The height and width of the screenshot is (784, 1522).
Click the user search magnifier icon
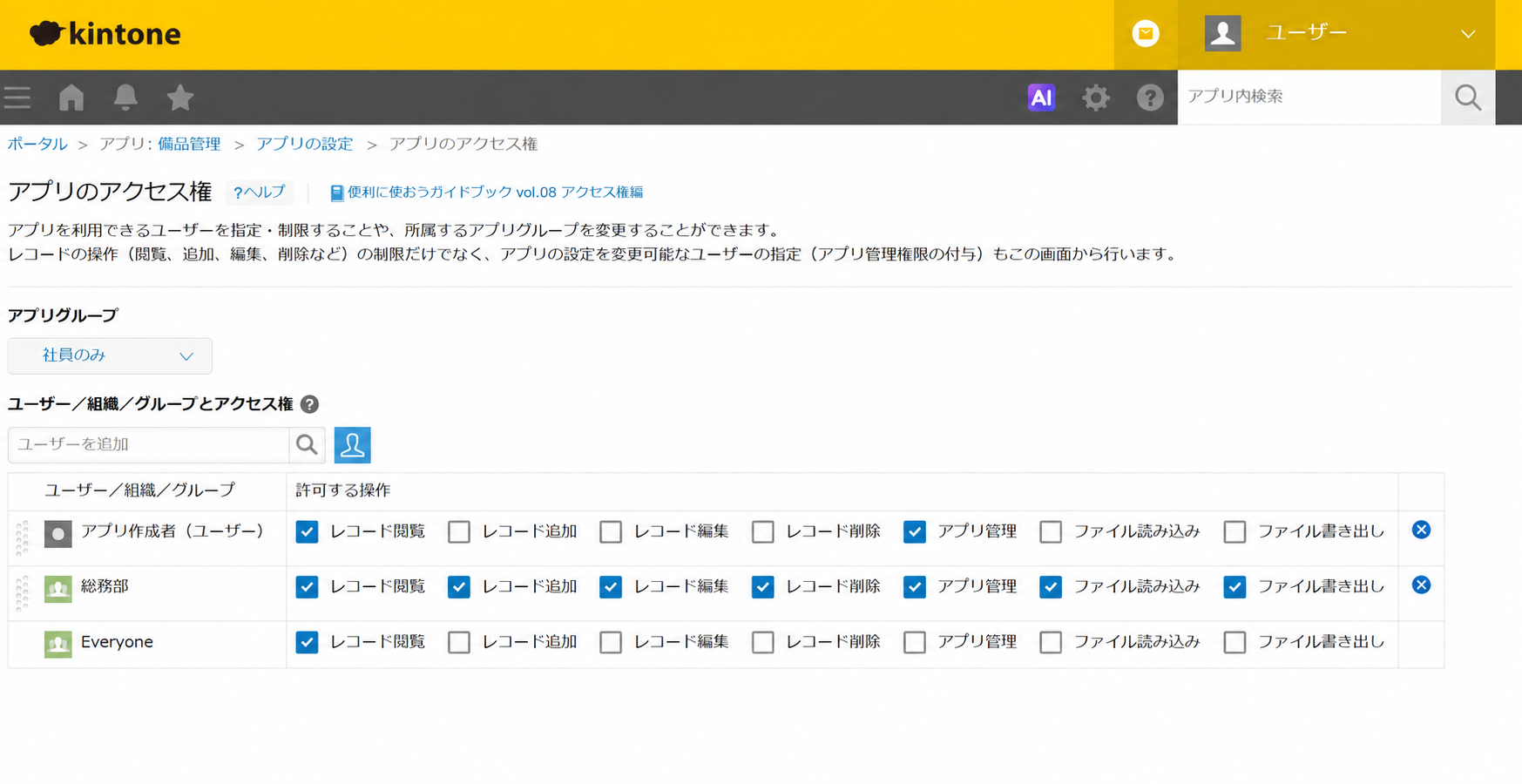tap(307, 445)
